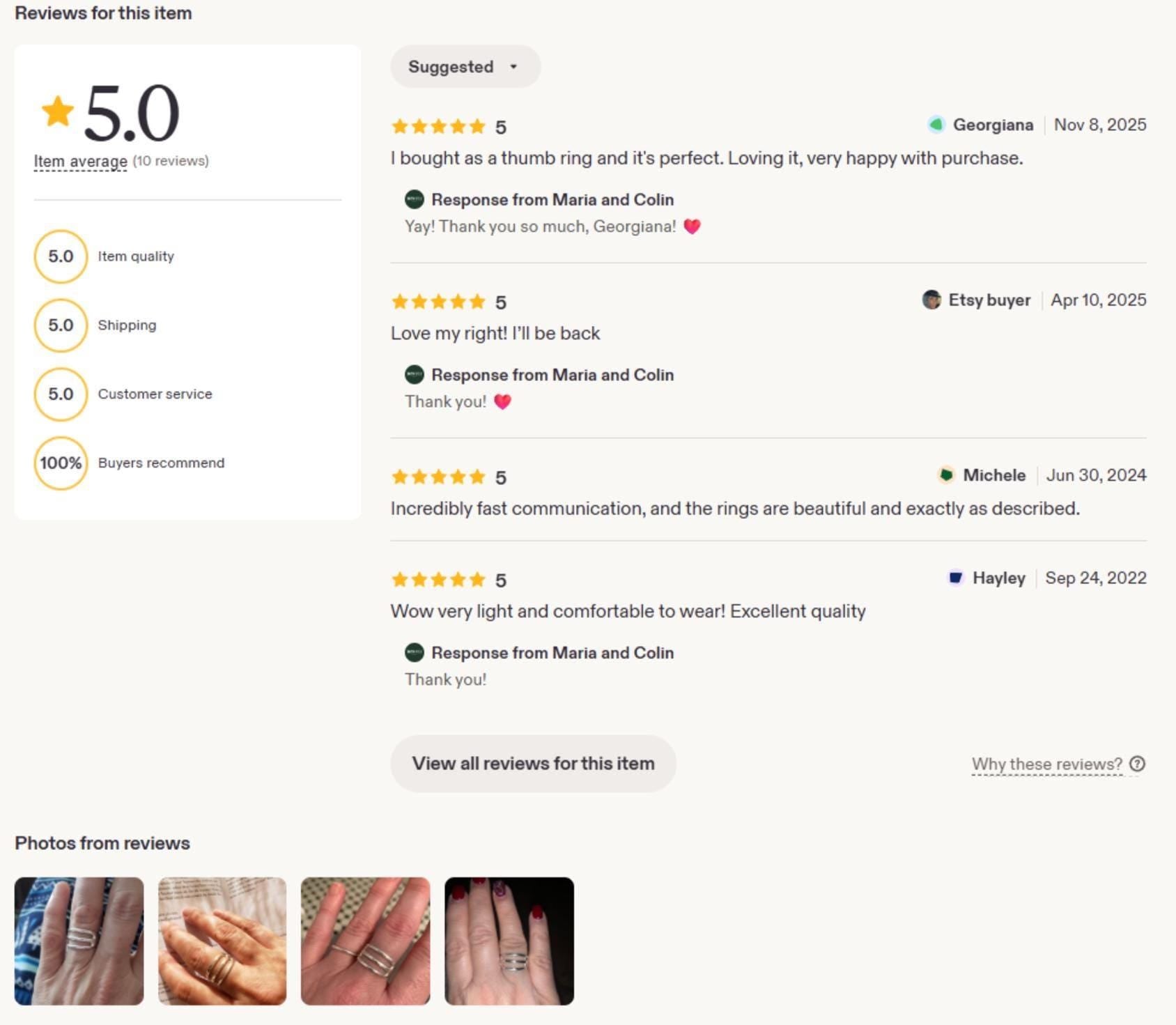This screenshot has height=1025, width=1176.
Task: Click Hayley's profile avatar icon
Action: tap(956, 578)
